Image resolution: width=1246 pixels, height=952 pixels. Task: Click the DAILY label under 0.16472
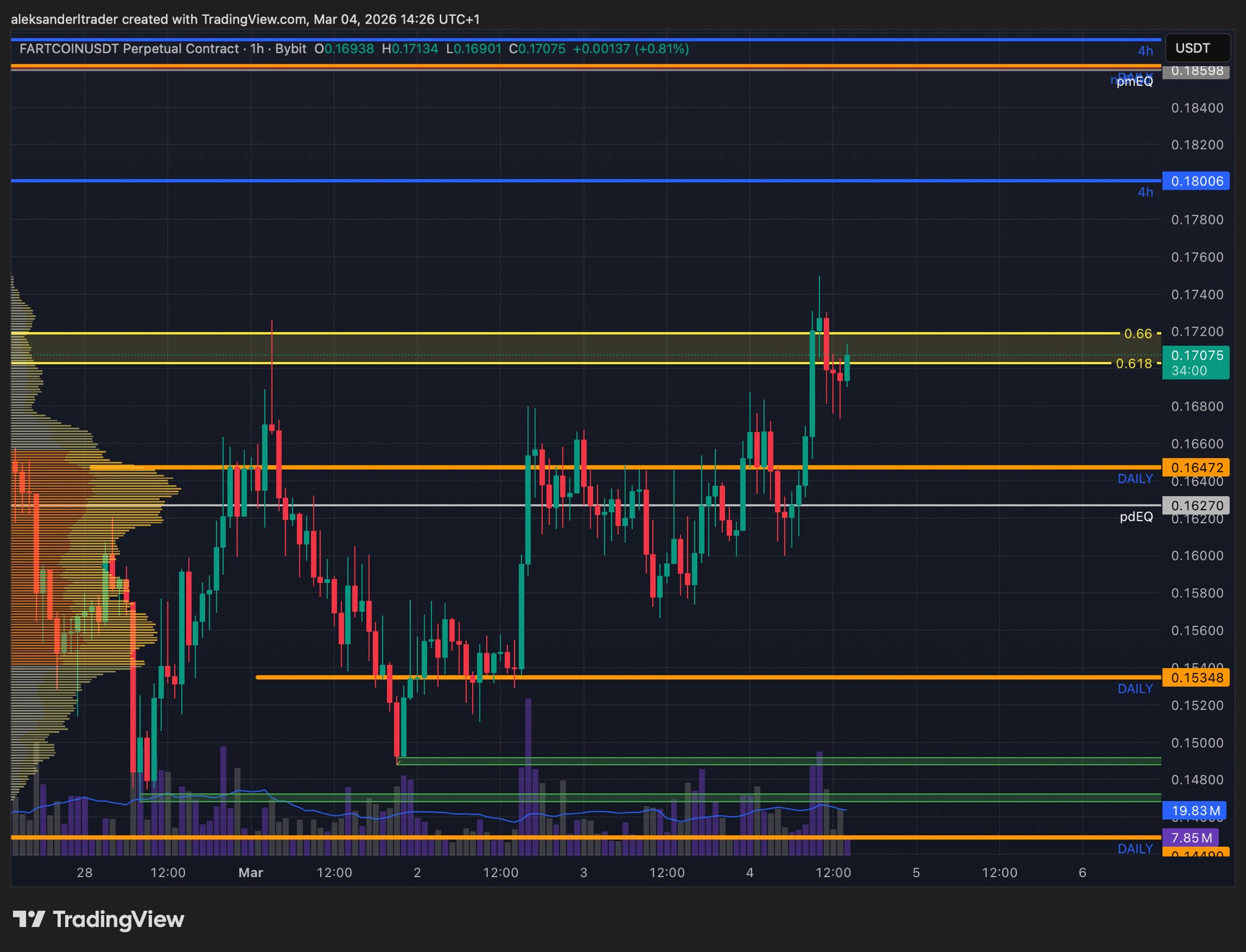point(1135,479)
